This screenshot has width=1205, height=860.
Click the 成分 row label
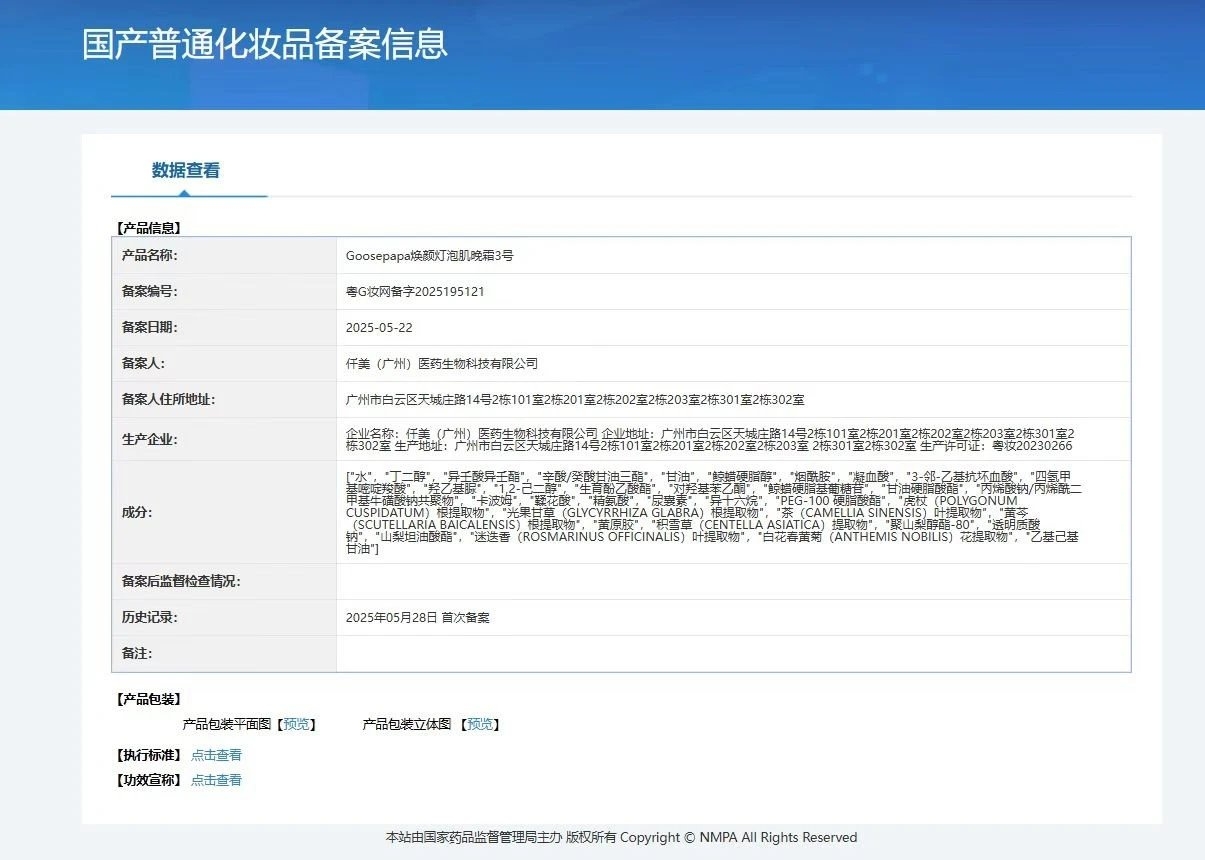(x=137, y=512)
